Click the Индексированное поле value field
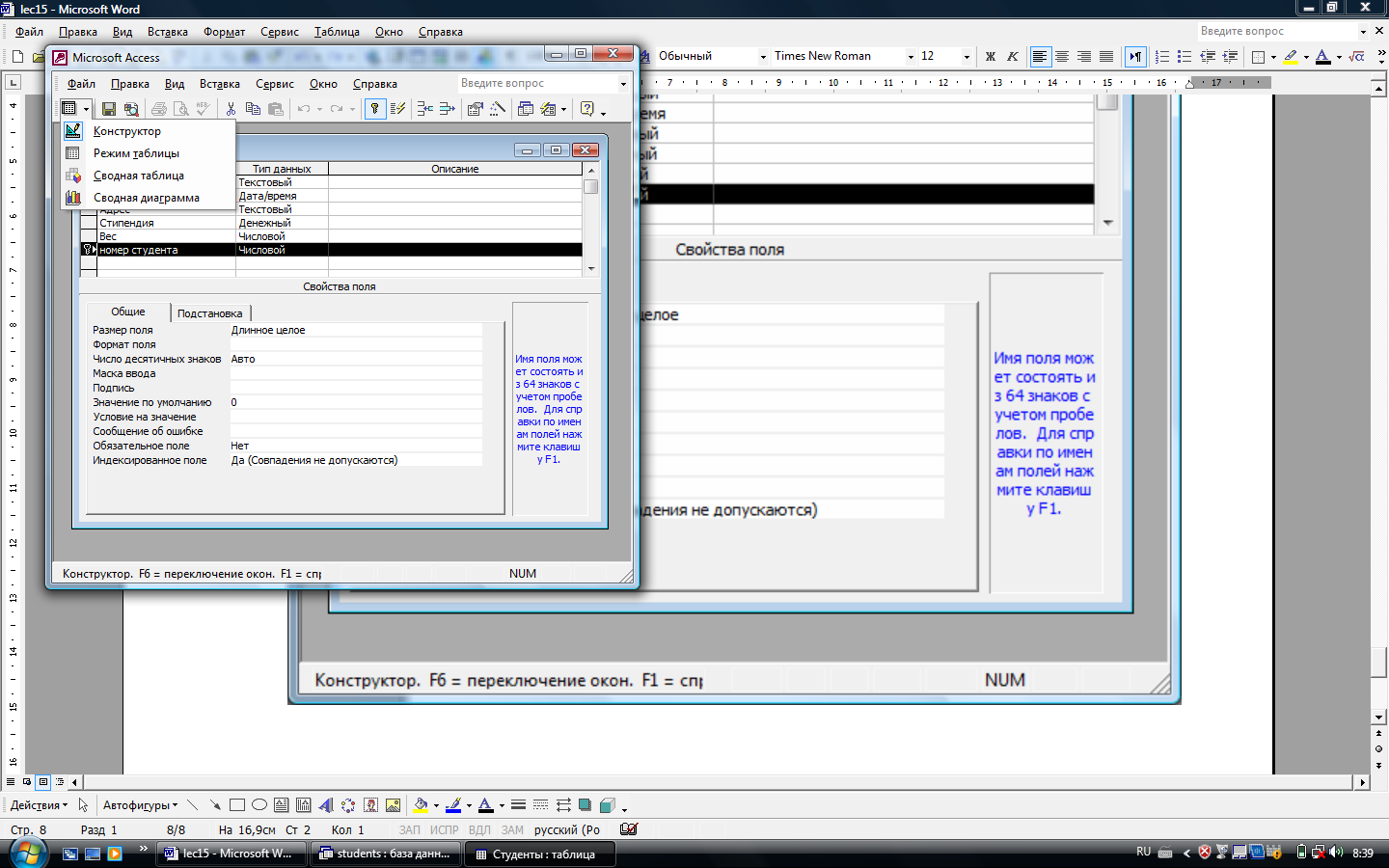This screenshot has width=1389, height=868. click(x=356, y=460)
